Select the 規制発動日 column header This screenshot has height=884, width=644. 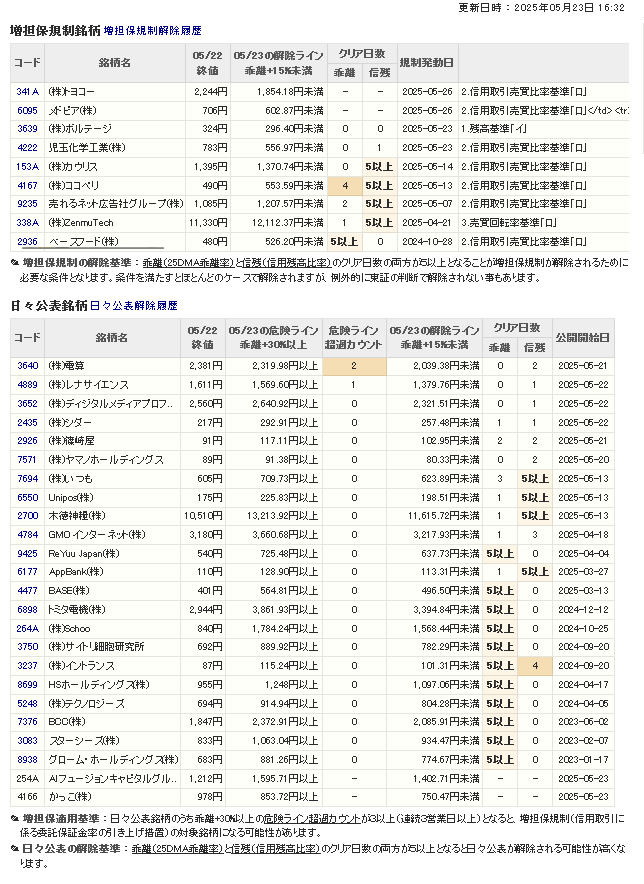pyautogui.click(x=426, y=63)
